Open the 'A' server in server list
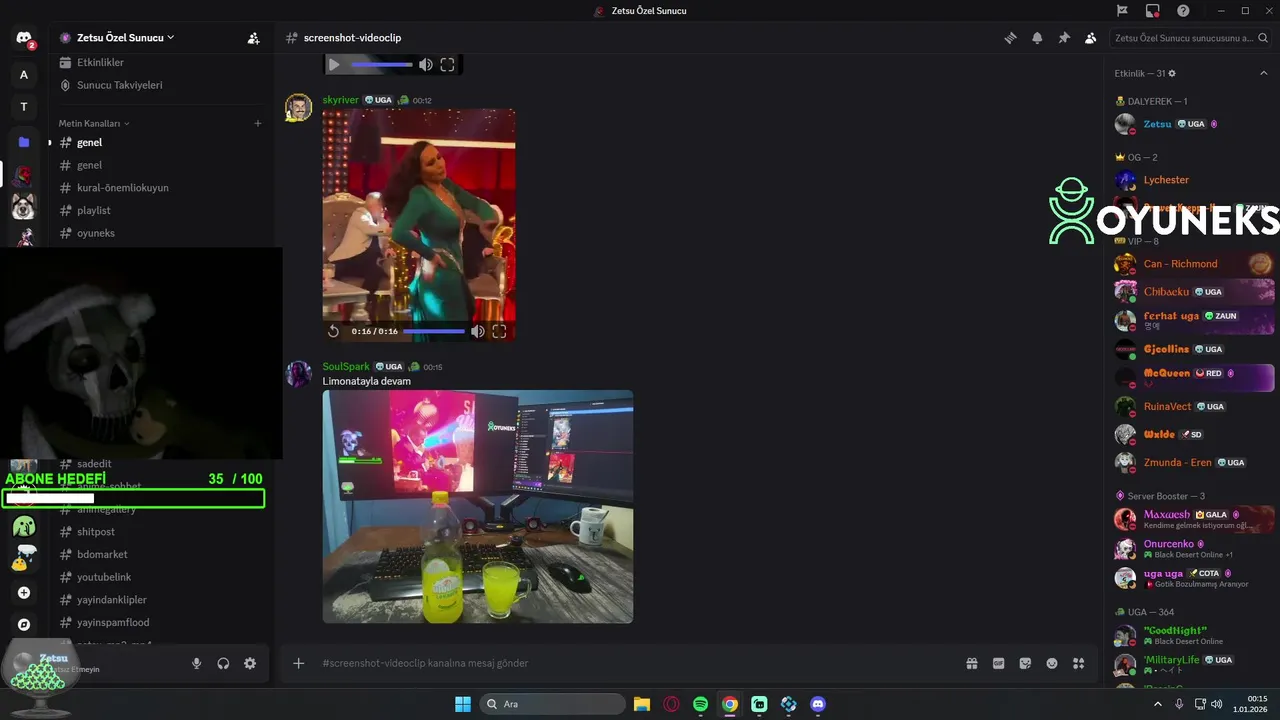This screenshot has width=1280, height=720. click(x=24, y=75)
